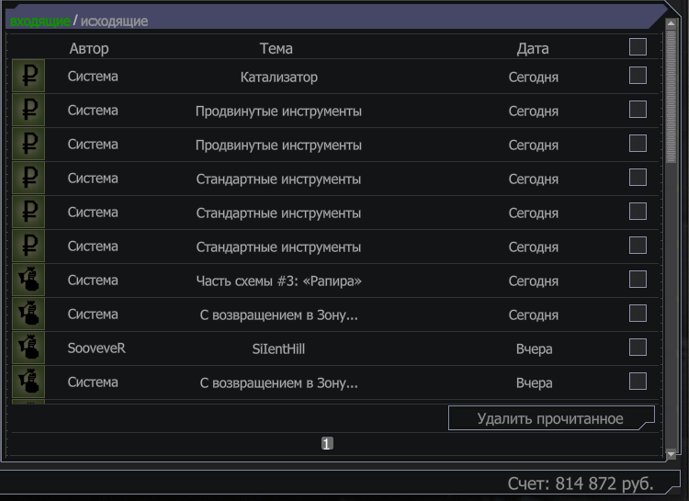Click ruble icon of the first Стандартные инструменты message
The width and height of the screenshot is (689, 501).
[29, 178]
